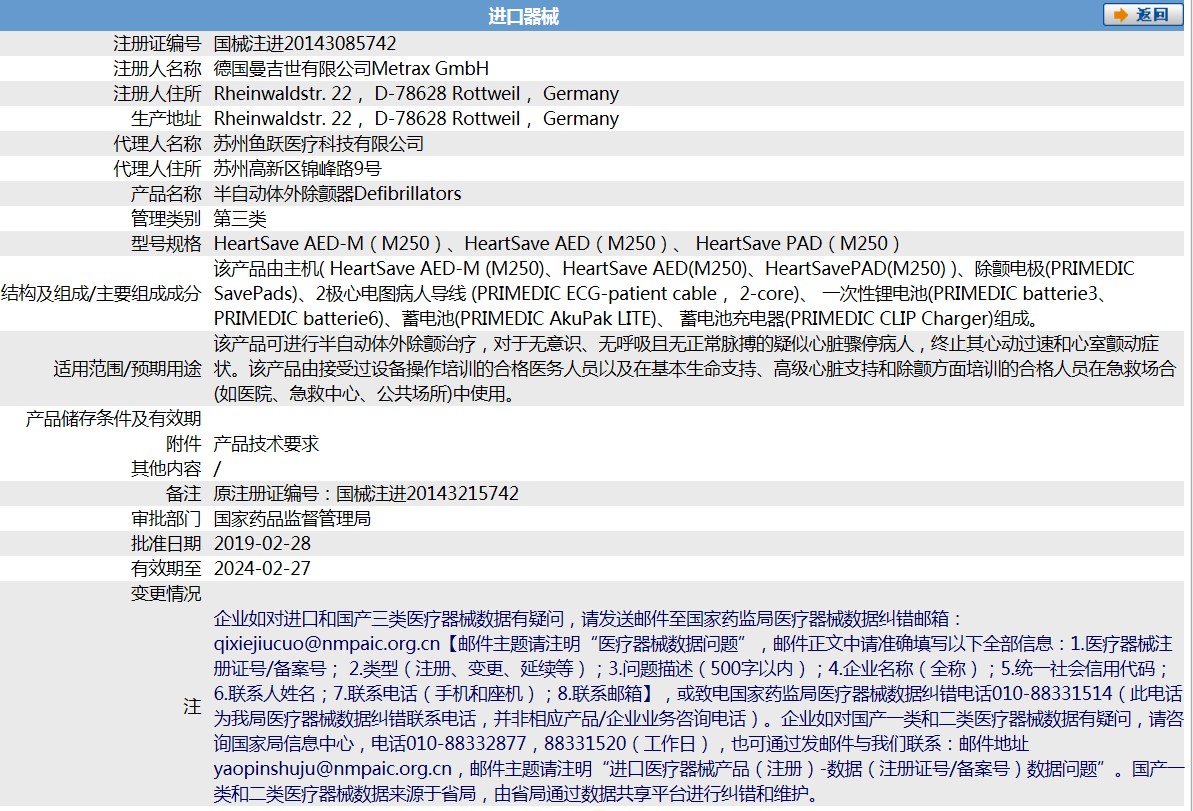
Task: Click the 适用范围/预期用途 label
Action: pyautogui.click(x=128, y=369)
